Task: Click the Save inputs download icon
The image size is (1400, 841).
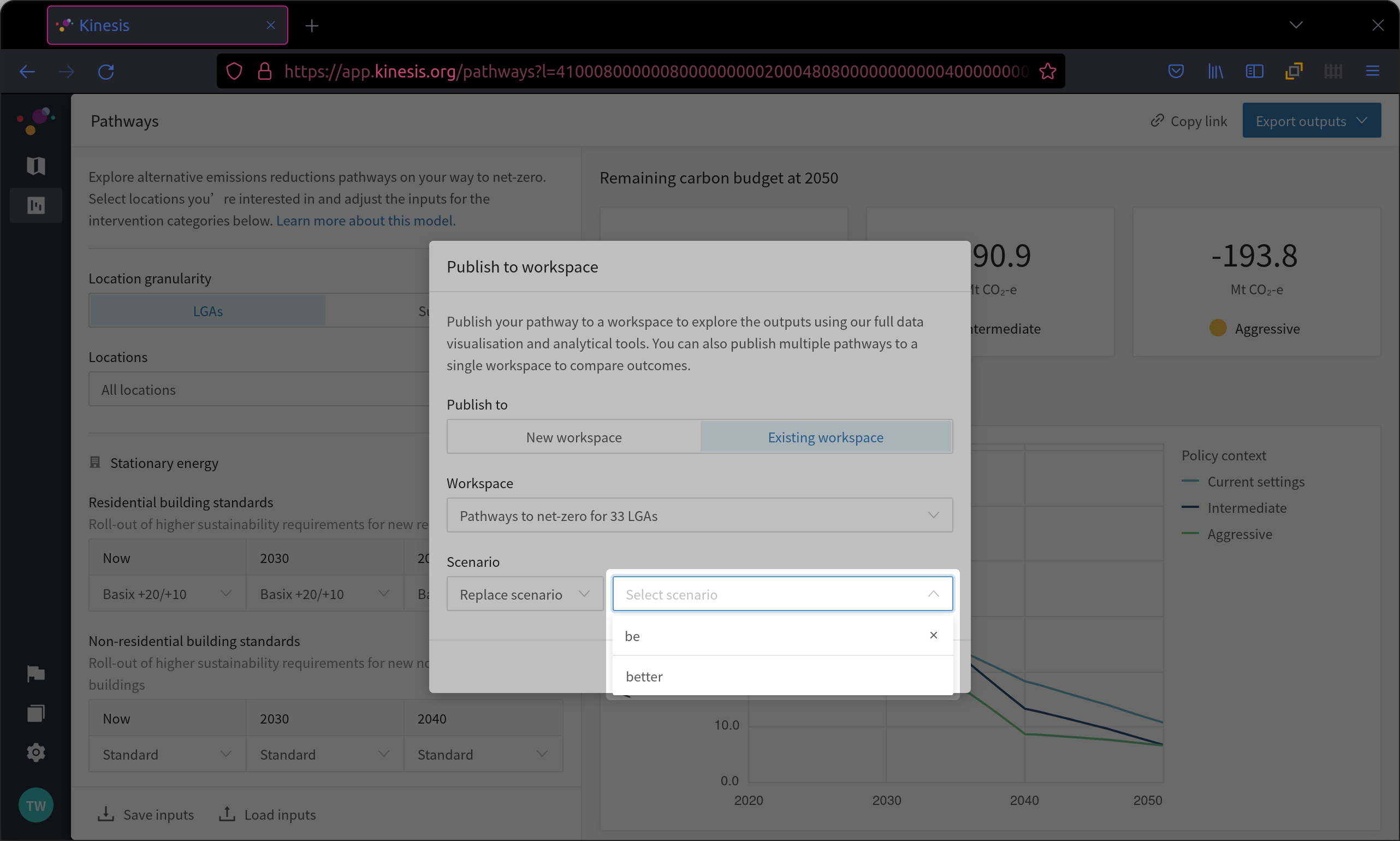Action: [x=106, y=814]
